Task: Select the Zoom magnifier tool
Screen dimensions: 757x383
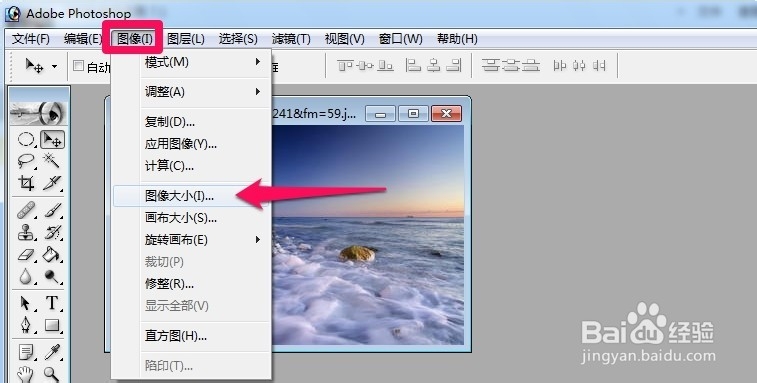Action: (x=52, y=374)
